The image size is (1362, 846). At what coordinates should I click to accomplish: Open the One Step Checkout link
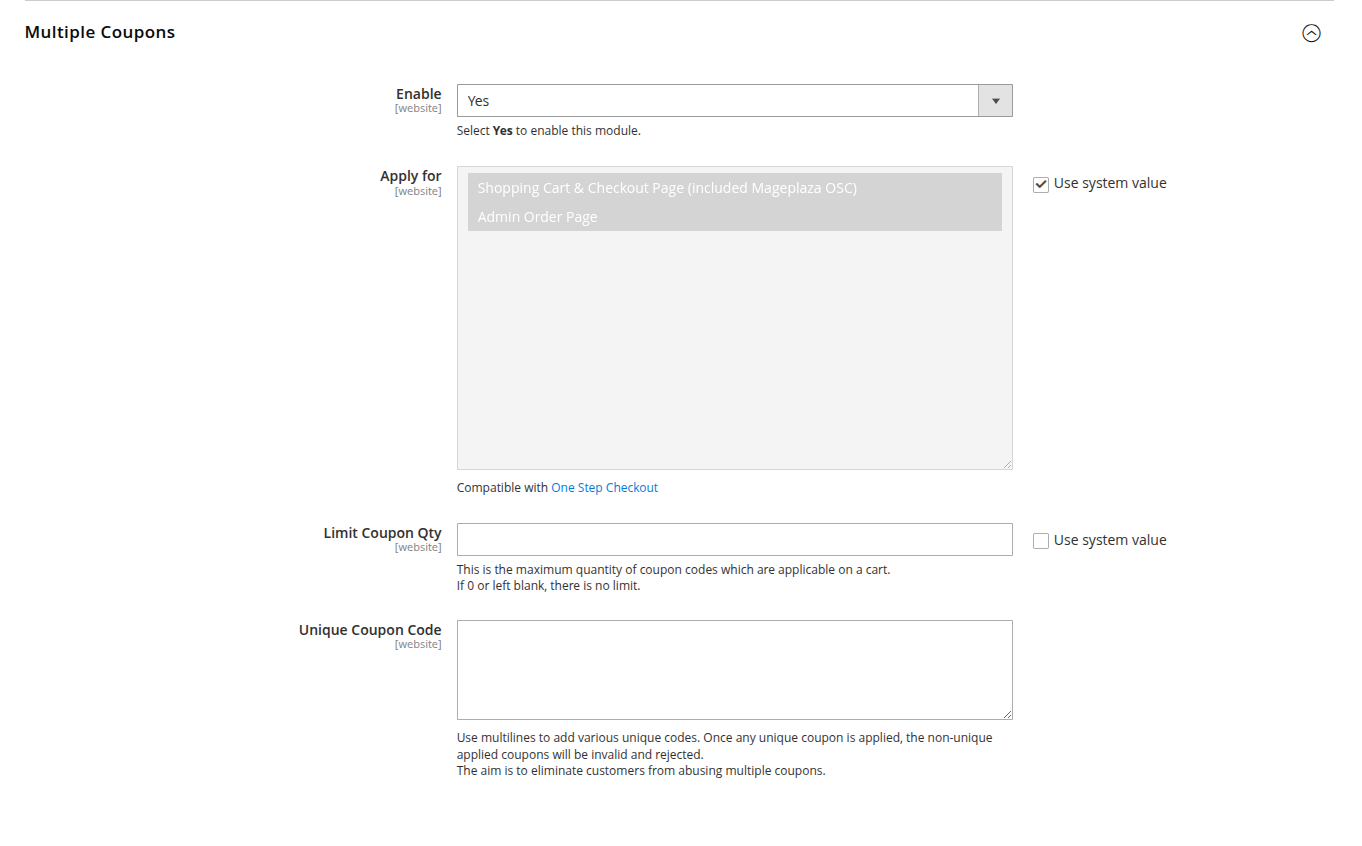tap(604, 488)
